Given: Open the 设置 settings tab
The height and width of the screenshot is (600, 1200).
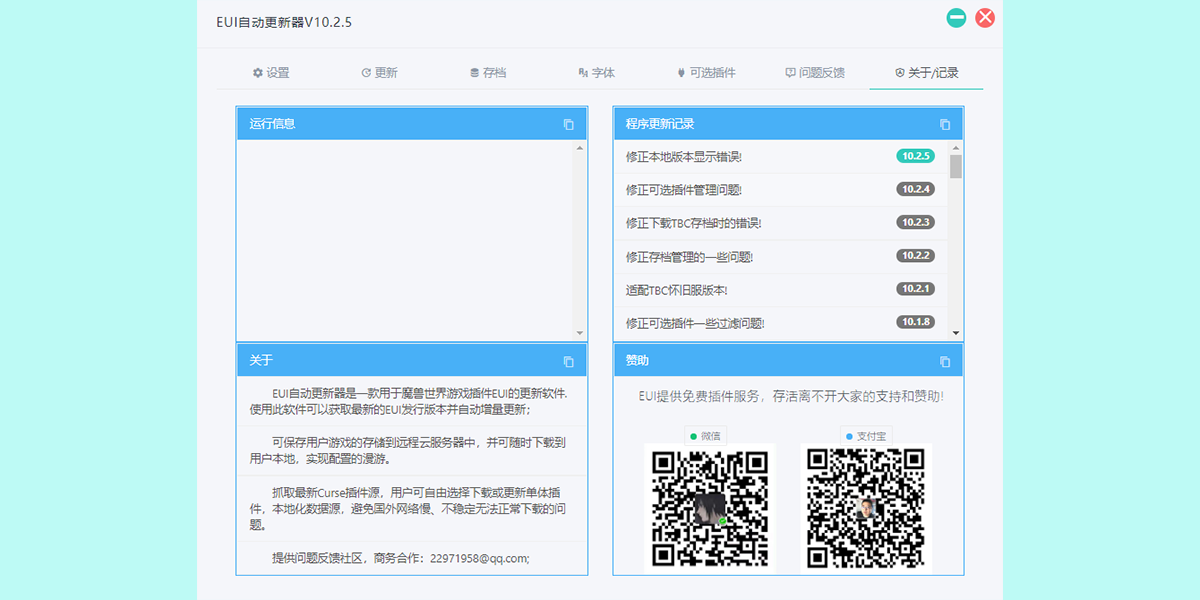Looking at the screenshot, I should point(271,73).
